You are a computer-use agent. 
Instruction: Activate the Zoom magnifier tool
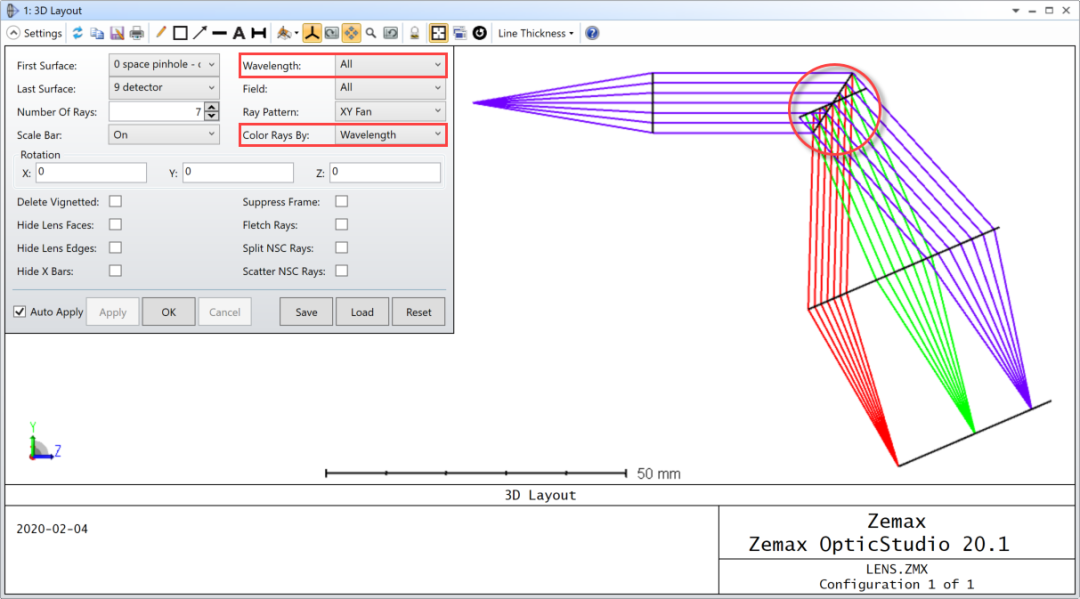(371, 32)
